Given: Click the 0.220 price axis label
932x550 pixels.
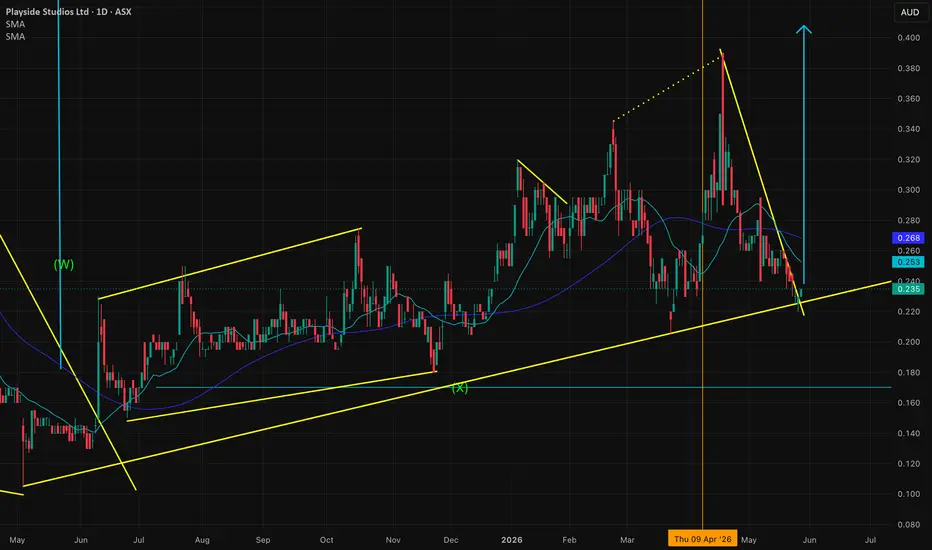Looking at the screenshot, I should click(908, 312).
